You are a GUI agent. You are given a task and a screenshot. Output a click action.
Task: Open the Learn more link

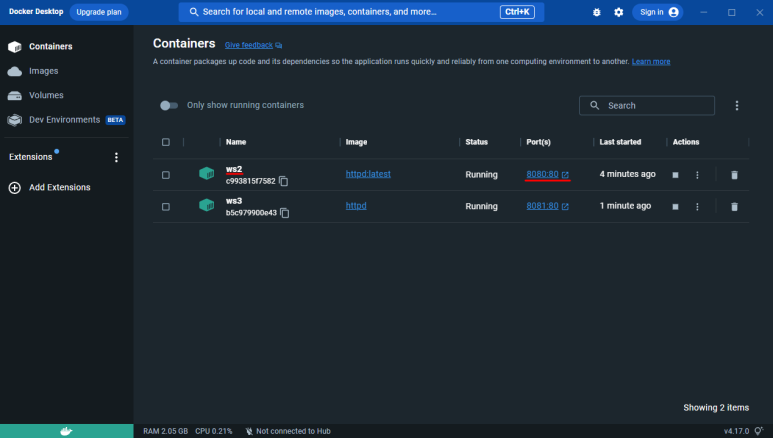tap(651, 62)
